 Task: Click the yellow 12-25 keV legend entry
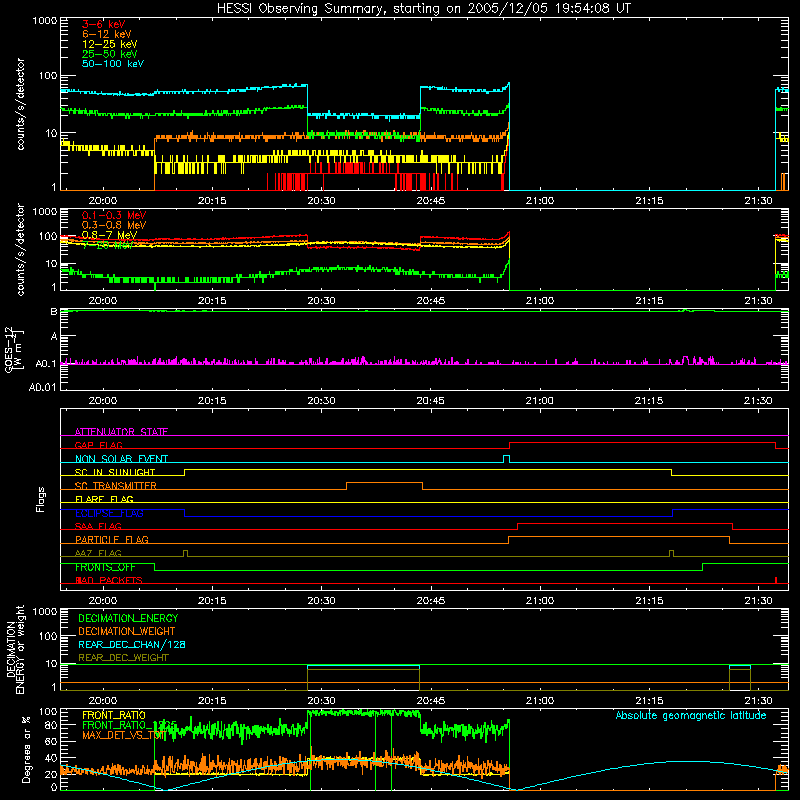point(110,44)
